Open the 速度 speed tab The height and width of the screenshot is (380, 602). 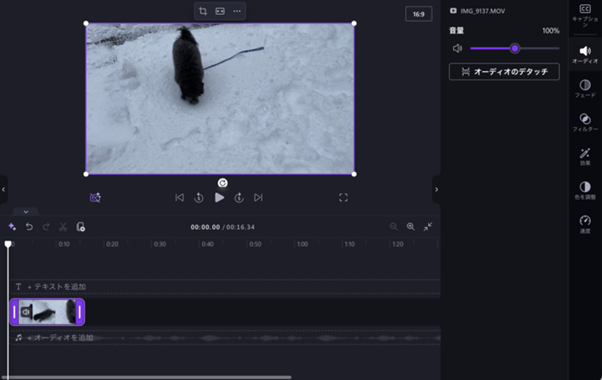585,224
